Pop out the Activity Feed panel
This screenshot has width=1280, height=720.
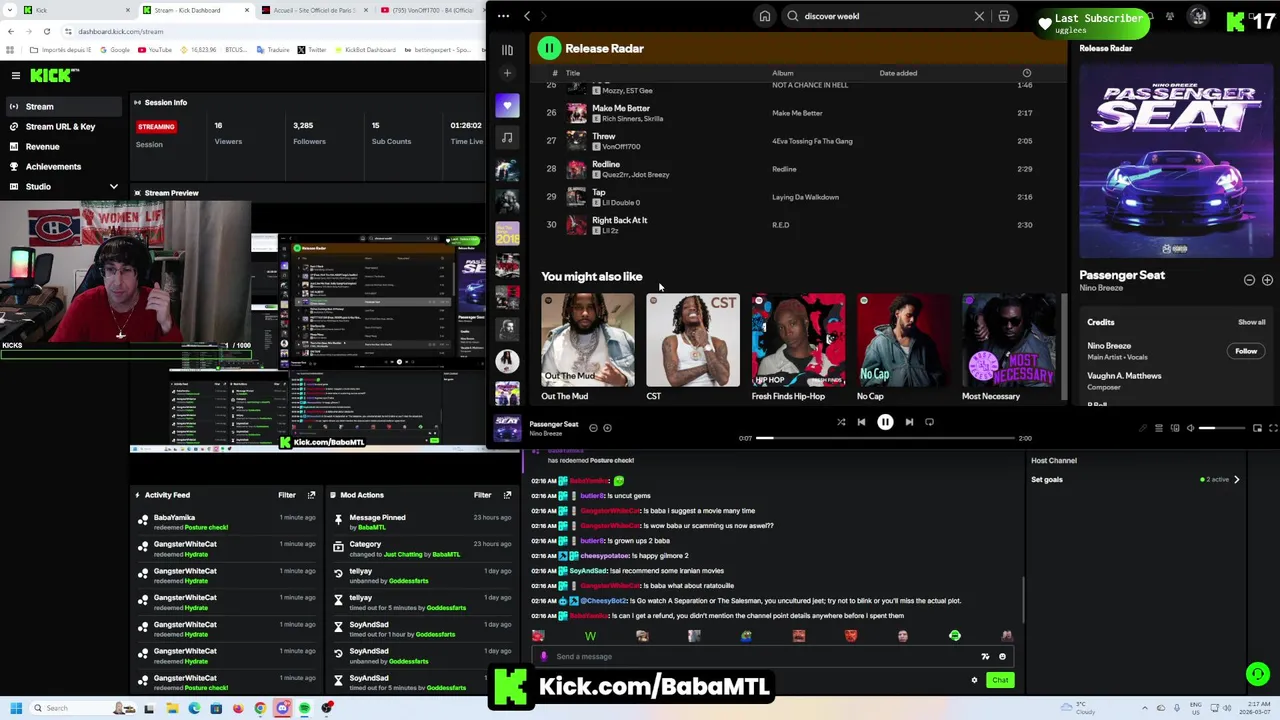tap(311, 495)
